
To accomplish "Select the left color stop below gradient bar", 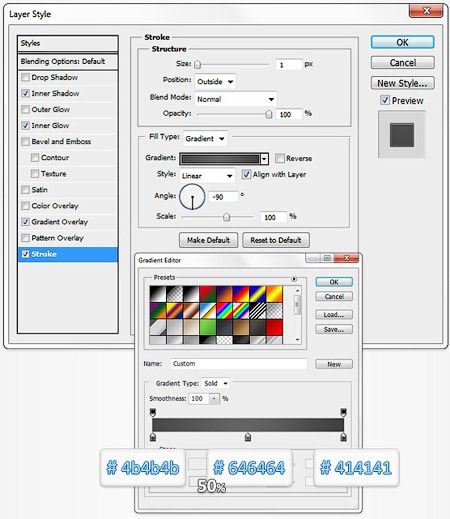I will 153,437.
